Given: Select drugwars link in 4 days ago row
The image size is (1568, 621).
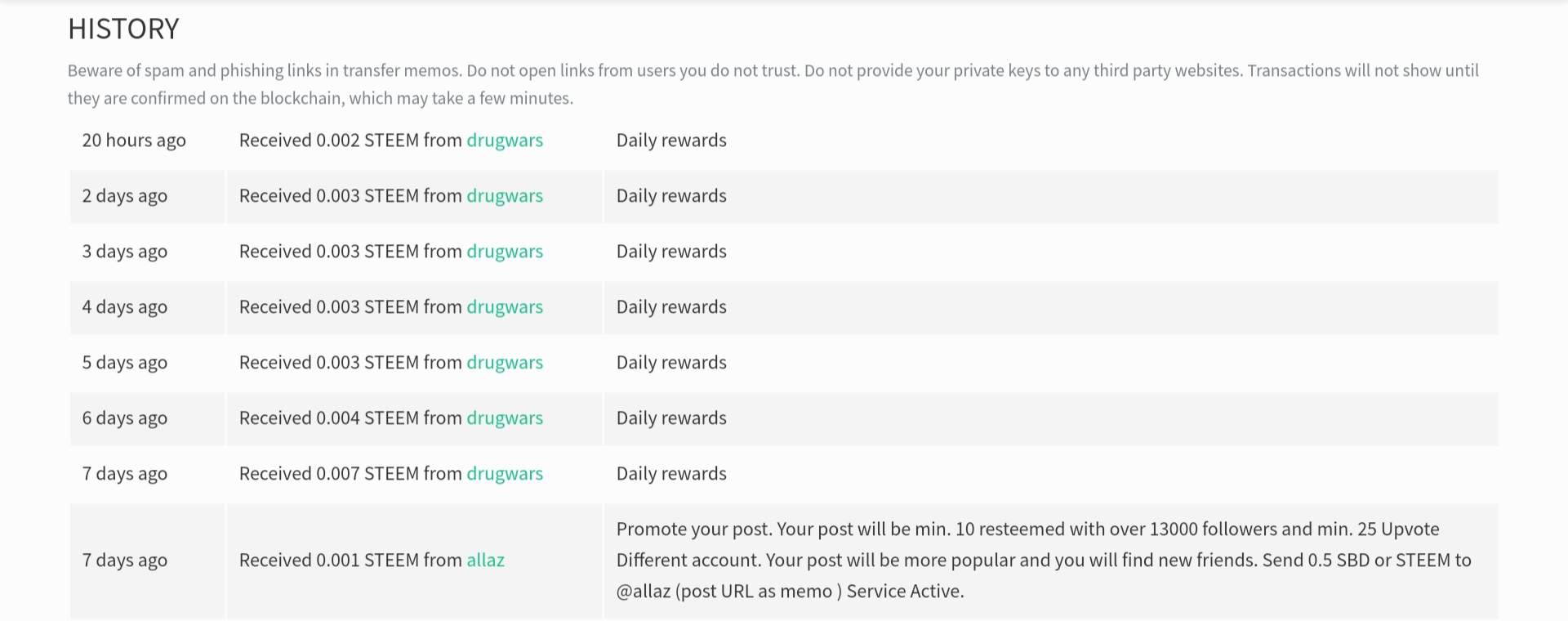Looking at the screenshot, I should (504, 307).
